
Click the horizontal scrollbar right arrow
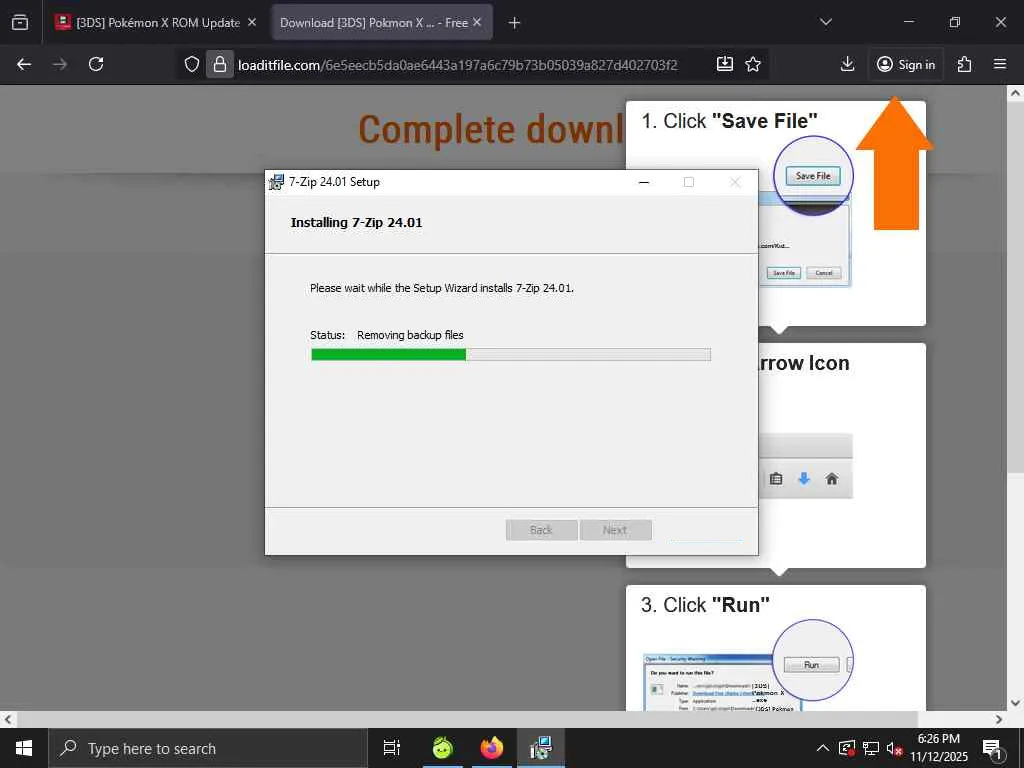click(x=999, y=720)
